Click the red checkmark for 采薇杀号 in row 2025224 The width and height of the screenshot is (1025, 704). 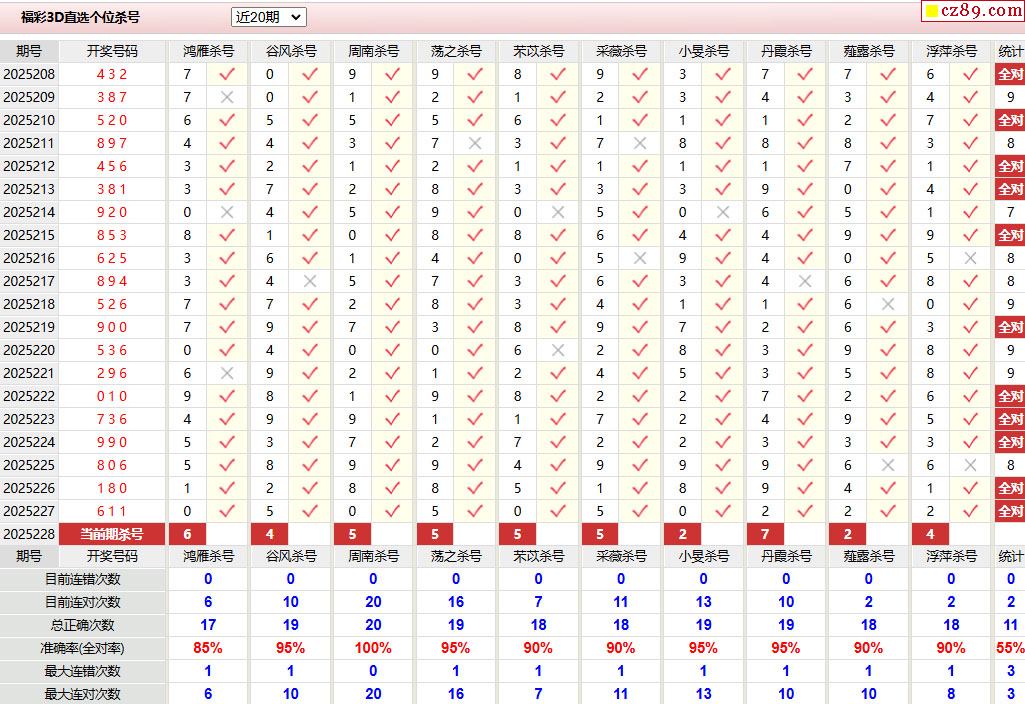[x=640, y=443]
